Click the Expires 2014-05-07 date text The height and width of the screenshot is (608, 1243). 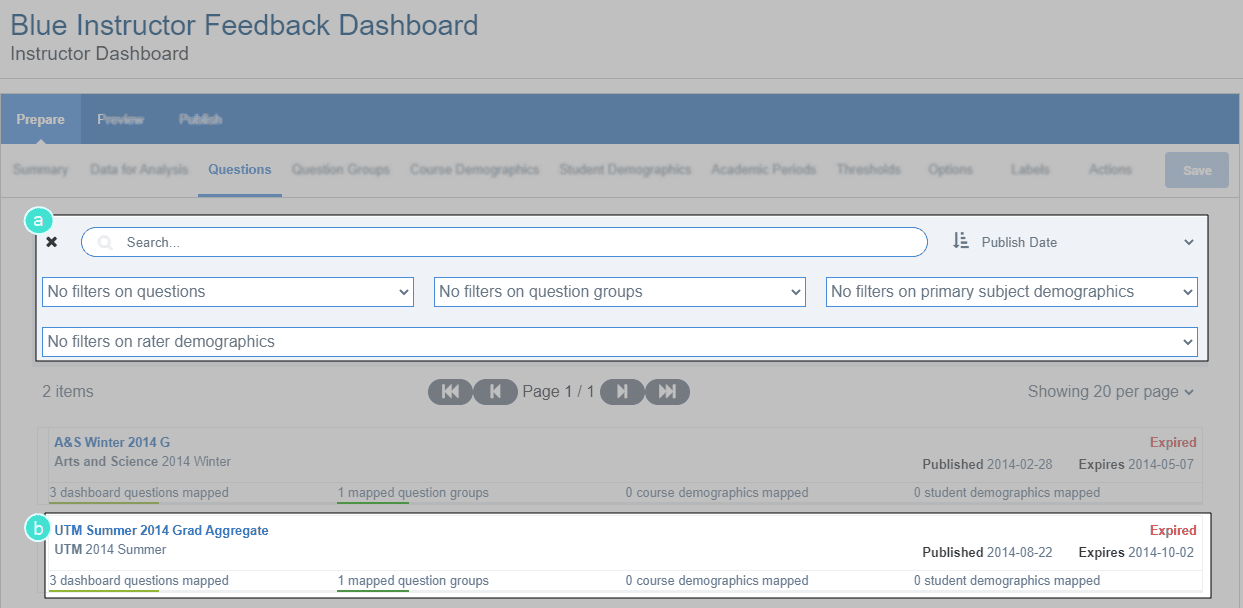1136,464
